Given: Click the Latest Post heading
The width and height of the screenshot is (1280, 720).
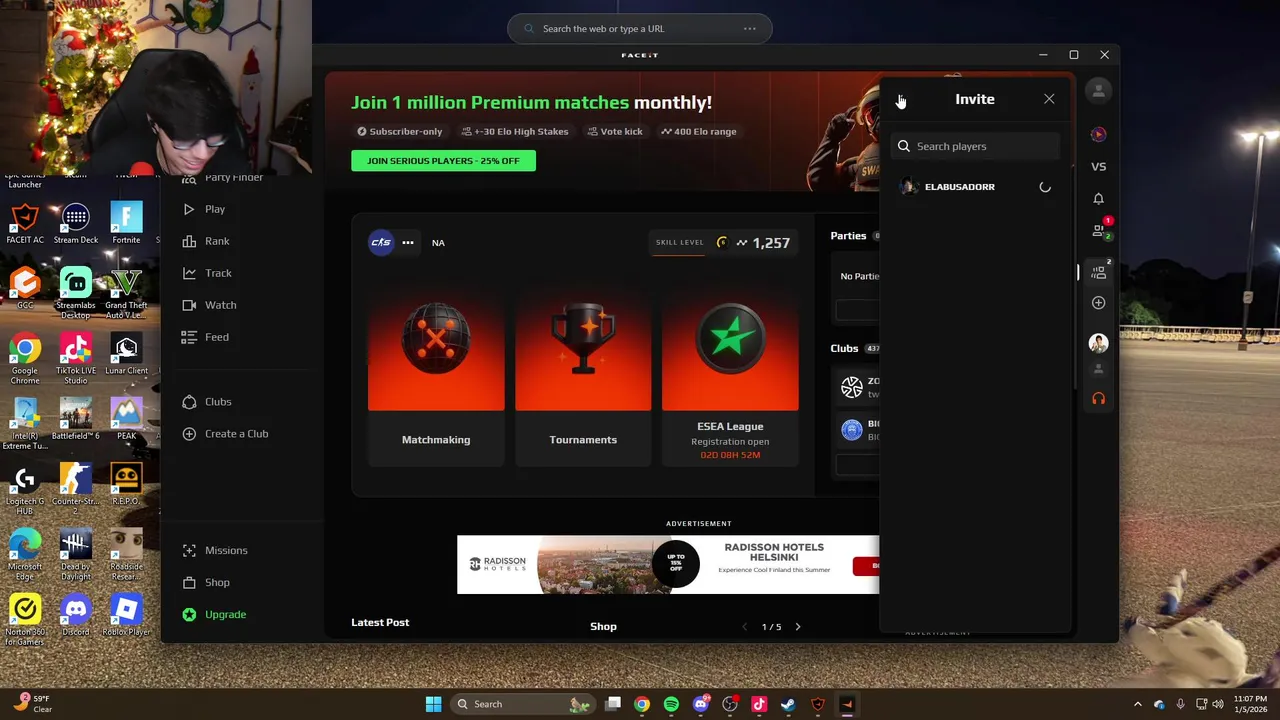Looking at the screenshot, I should [x=380, y=622].
